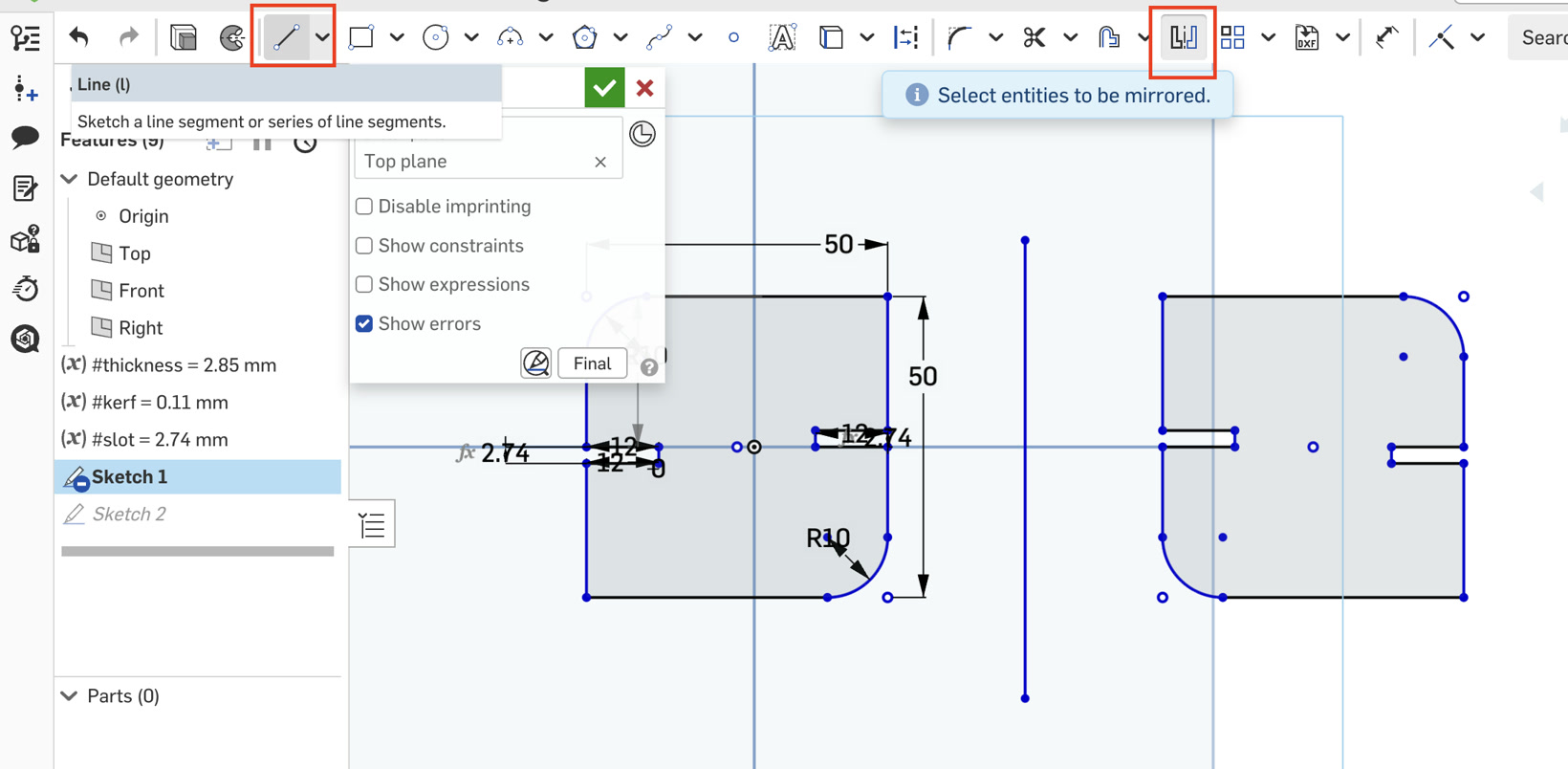Open the configuration cubes sidebar icon
The image size is (1568, 769).
tap(25, 239)
